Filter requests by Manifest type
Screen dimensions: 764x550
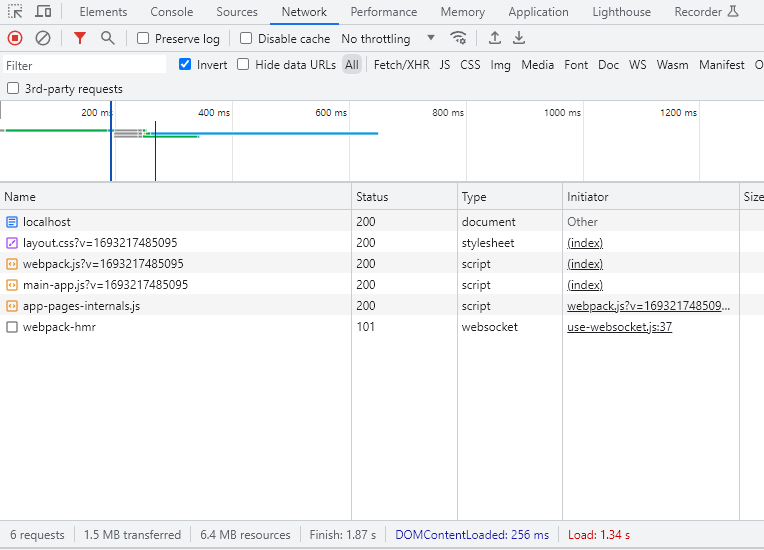pyautogui.click(x=722, y=65)
